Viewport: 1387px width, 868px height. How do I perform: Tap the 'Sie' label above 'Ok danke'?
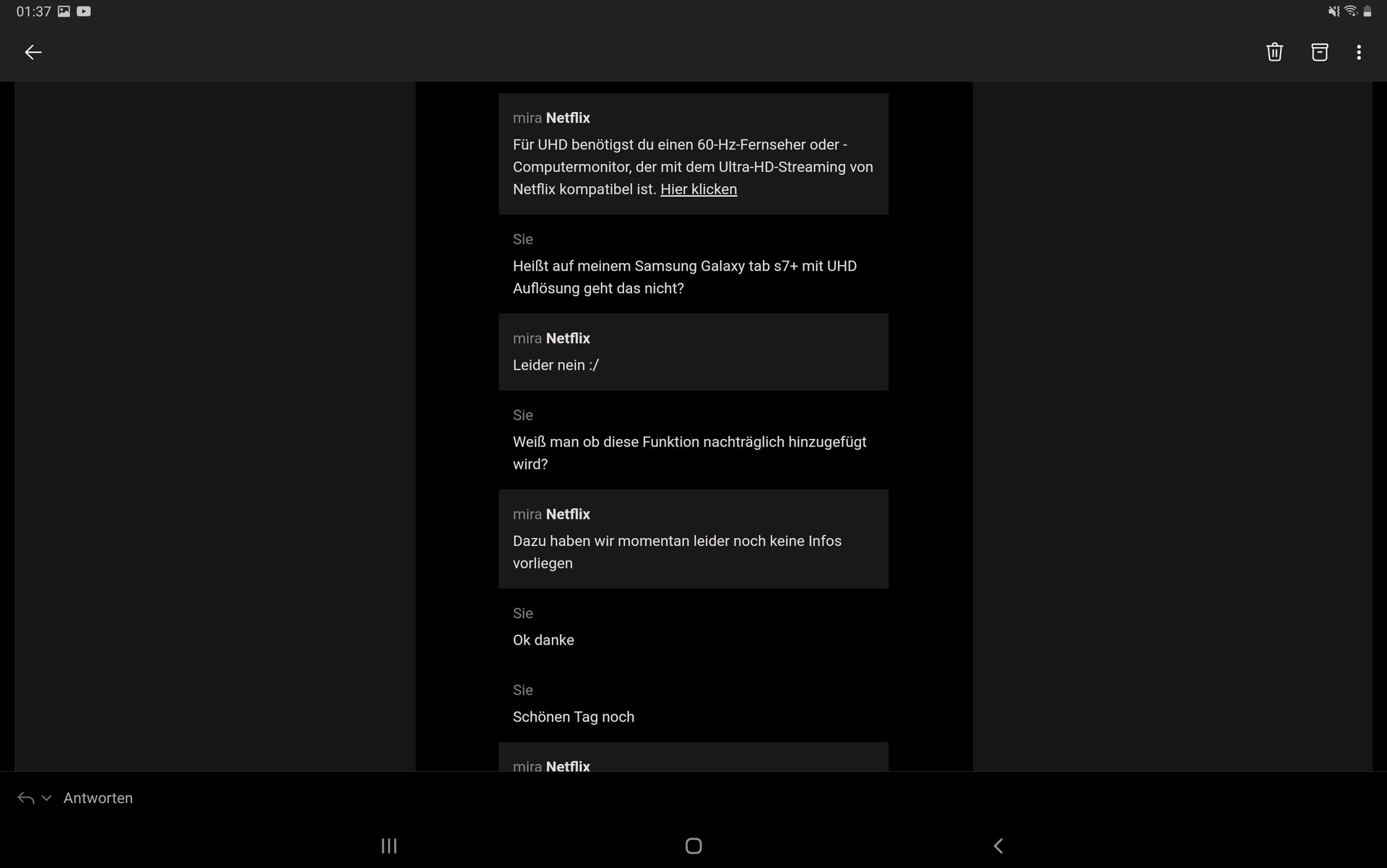523,613
